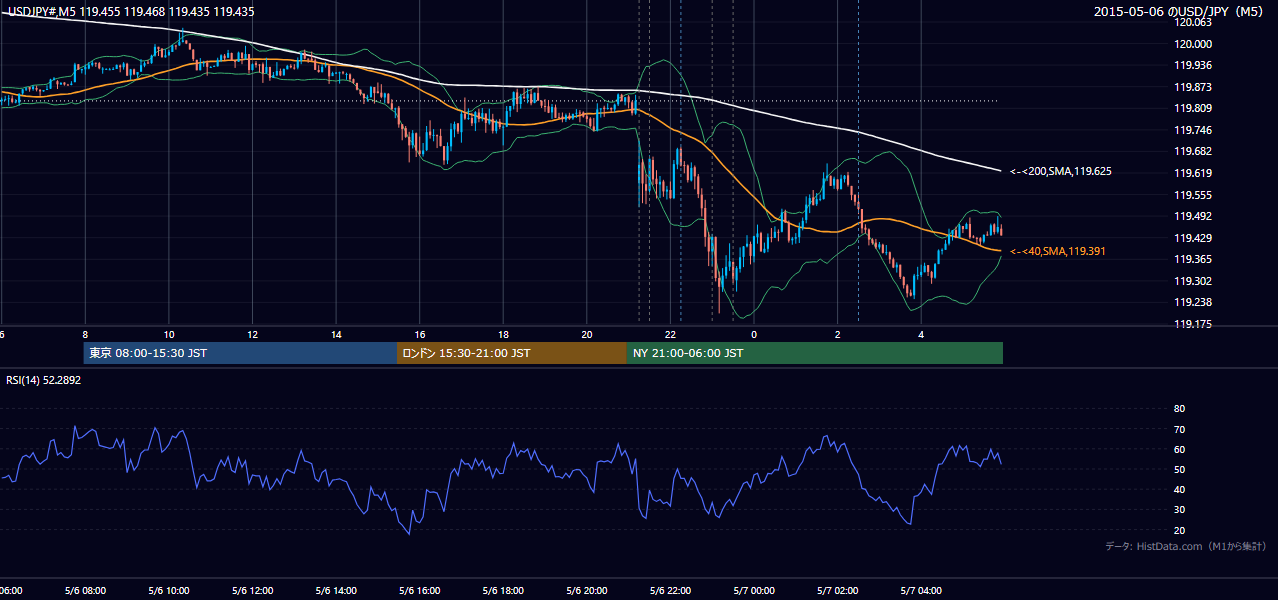Click hour tick 22 under price chart
Image resolution: width=1278 pixels, height=600 pixels.
671,335
